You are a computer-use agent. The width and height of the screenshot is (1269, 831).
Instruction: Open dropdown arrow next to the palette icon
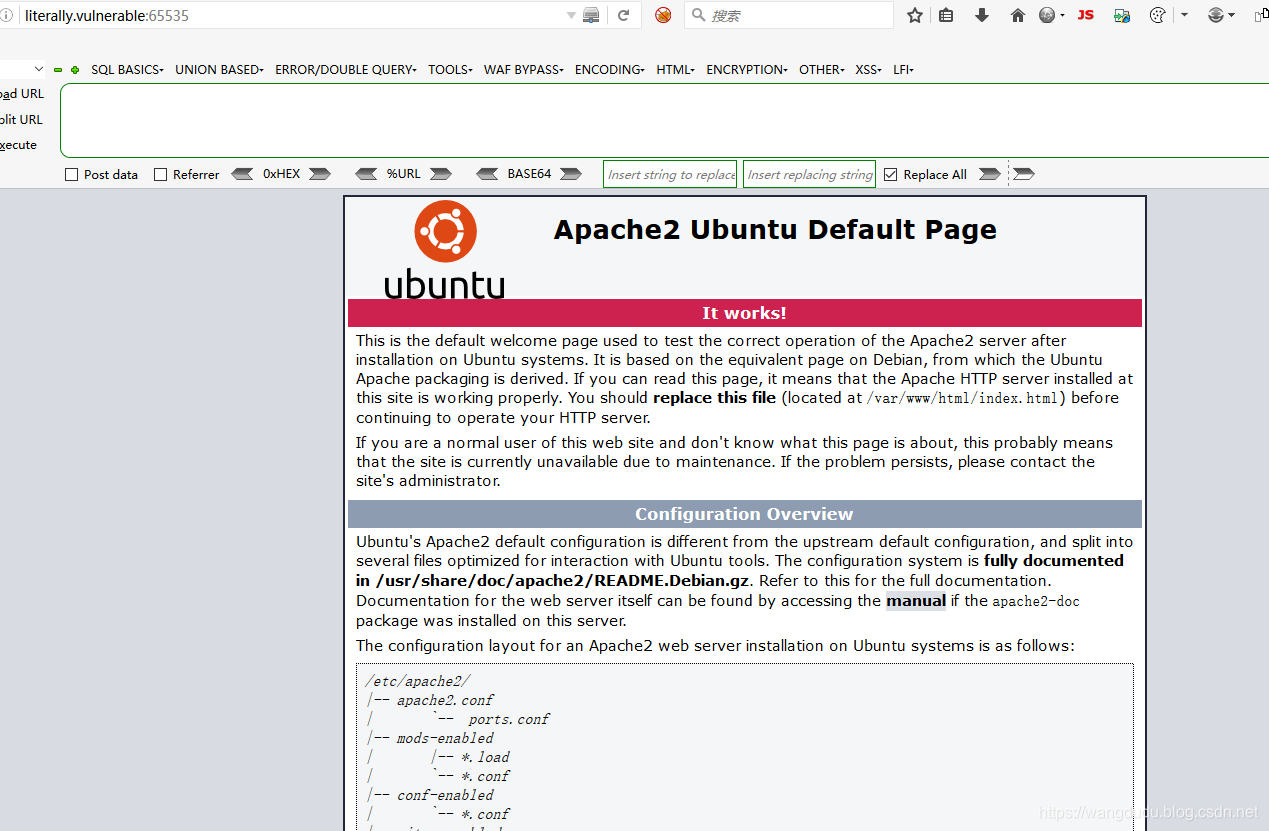point(1184,16)
